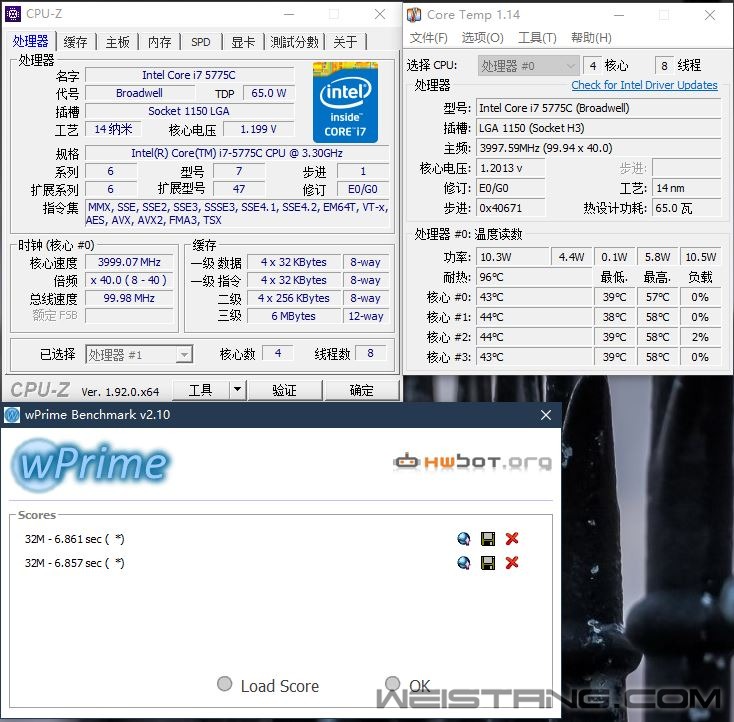
Task: Click the 验证 button in CPU-Z
Action: tap(285, 390)
